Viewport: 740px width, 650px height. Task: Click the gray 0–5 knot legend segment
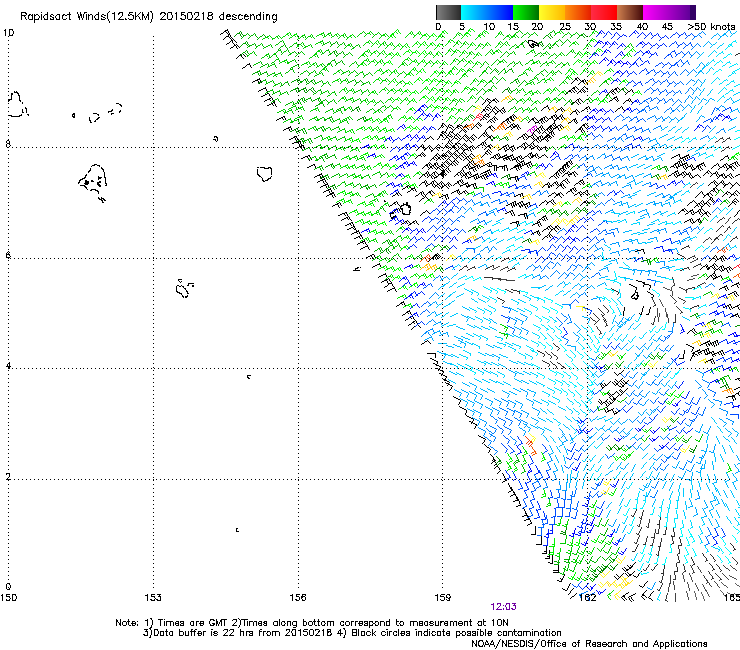coord(448,12)
